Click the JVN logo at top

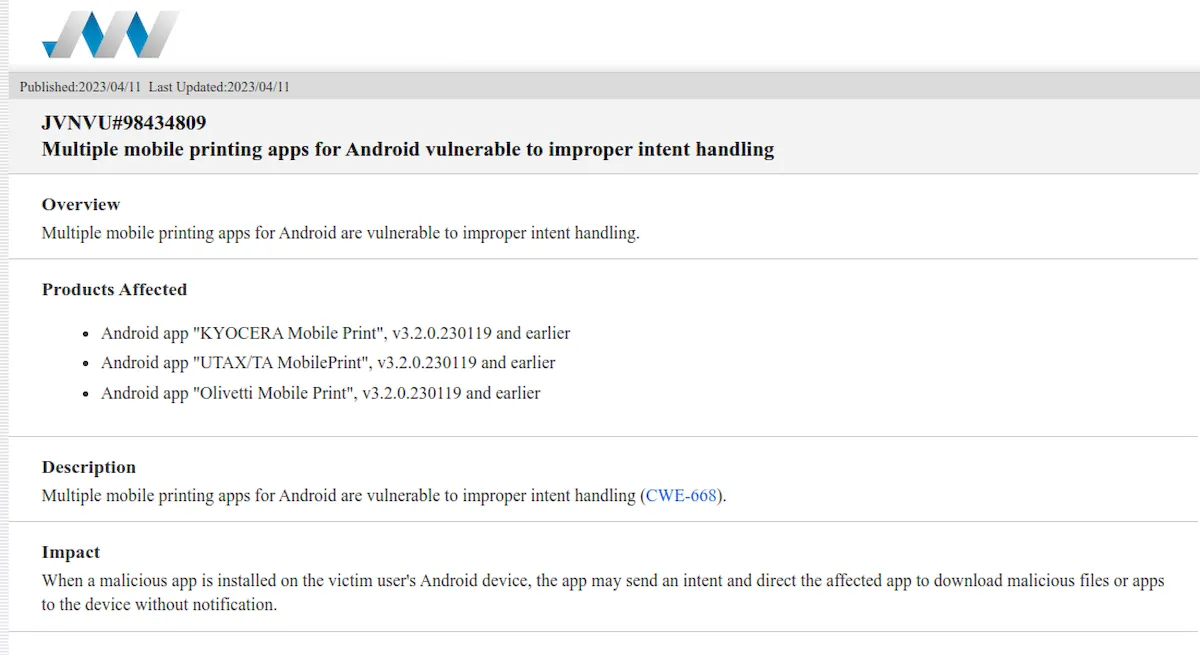[x=110, y=35]
